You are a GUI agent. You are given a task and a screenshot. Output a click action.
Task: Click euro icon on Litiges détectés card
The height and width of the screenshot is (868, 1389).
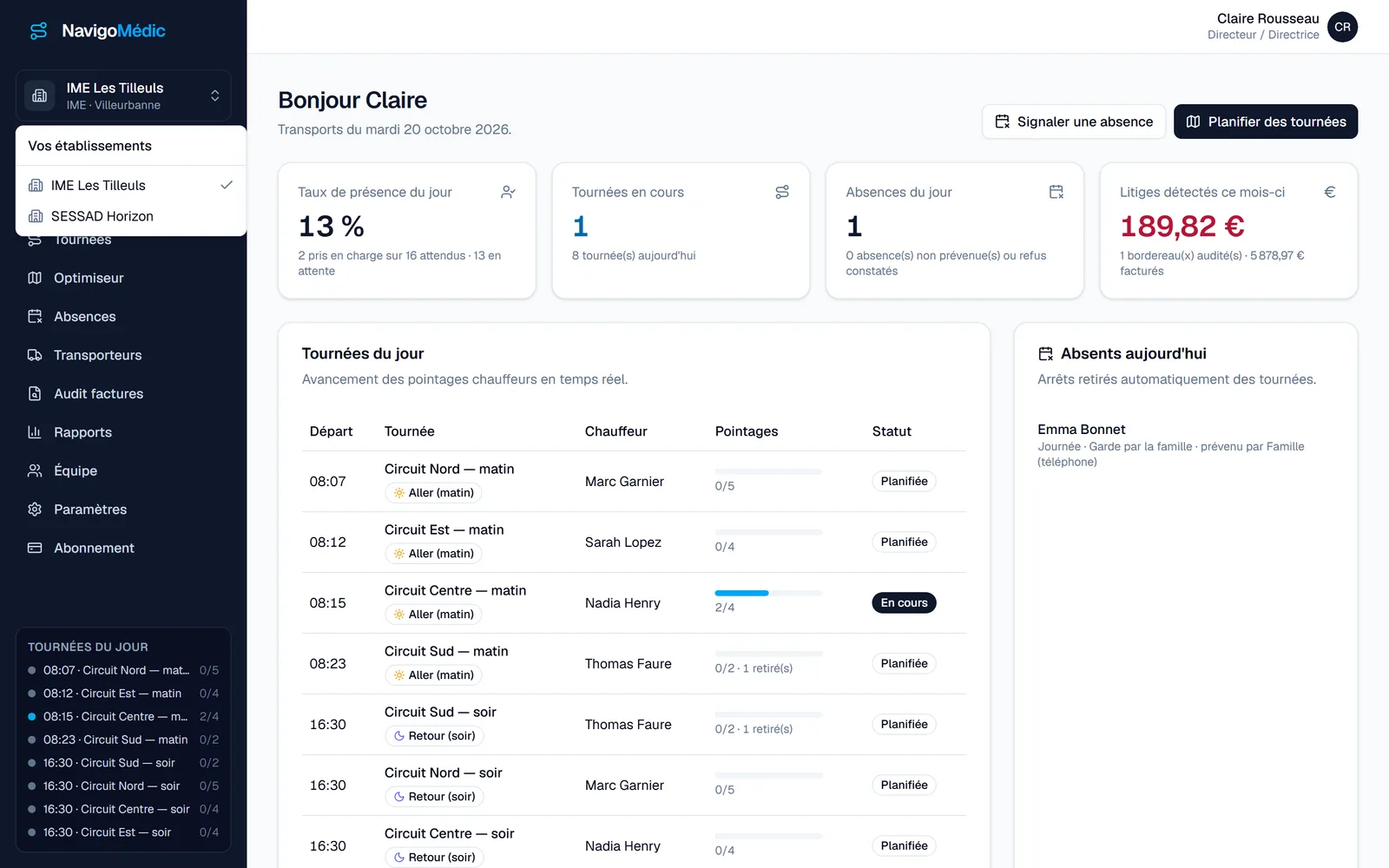tap(1330, 192)
